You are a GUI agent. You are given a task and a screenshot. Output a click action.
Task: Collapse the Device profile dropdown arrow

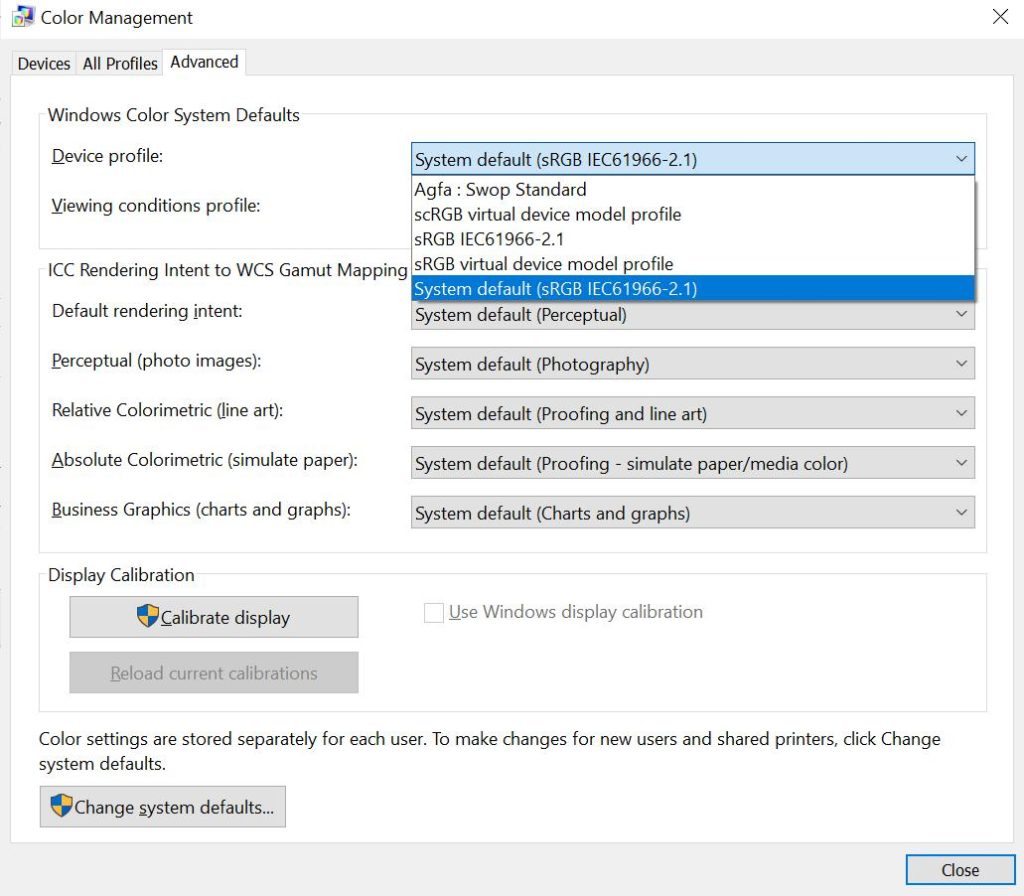point(961,159)
